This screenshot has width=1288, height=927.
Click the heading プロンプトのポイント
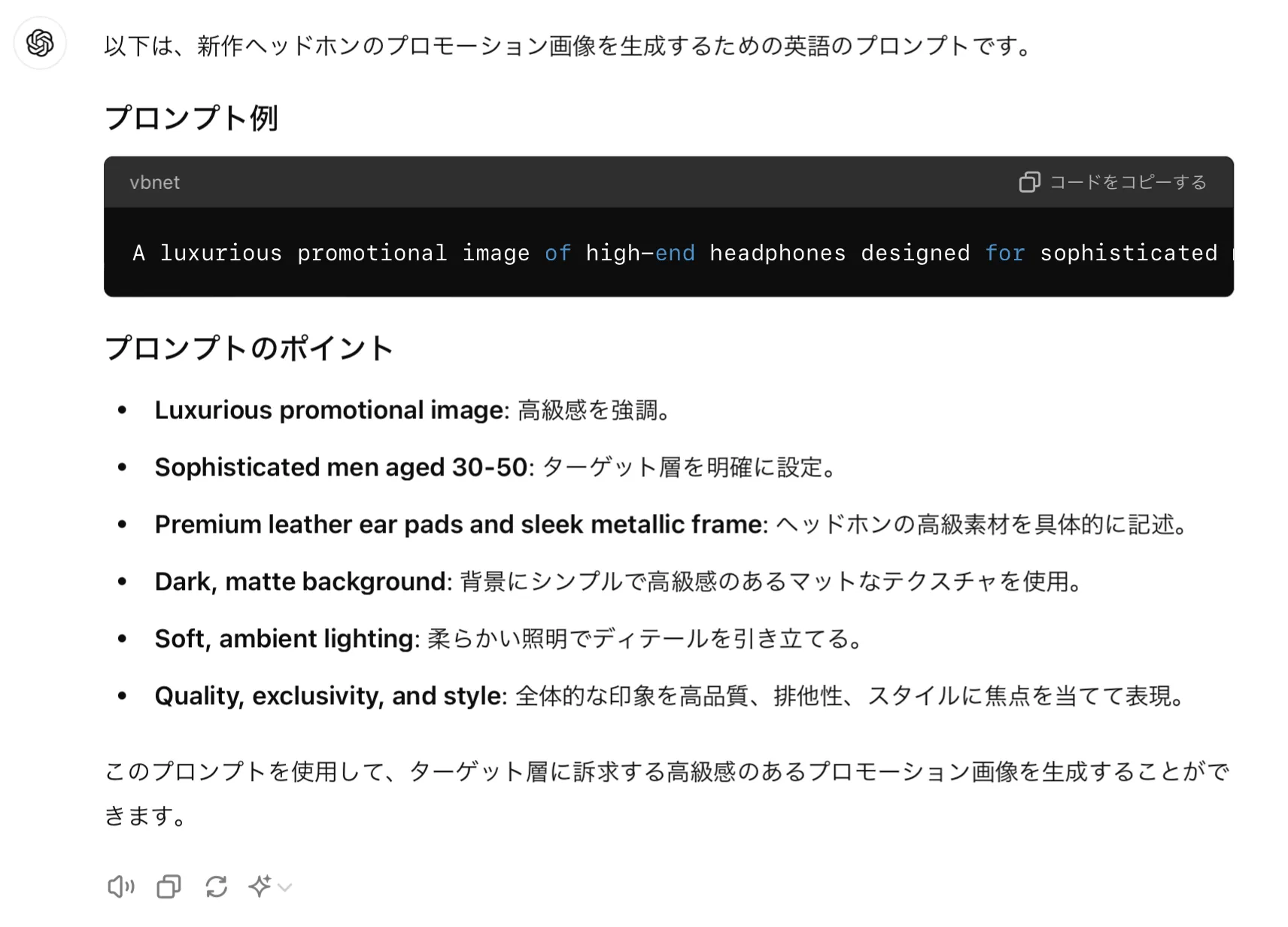249,348
